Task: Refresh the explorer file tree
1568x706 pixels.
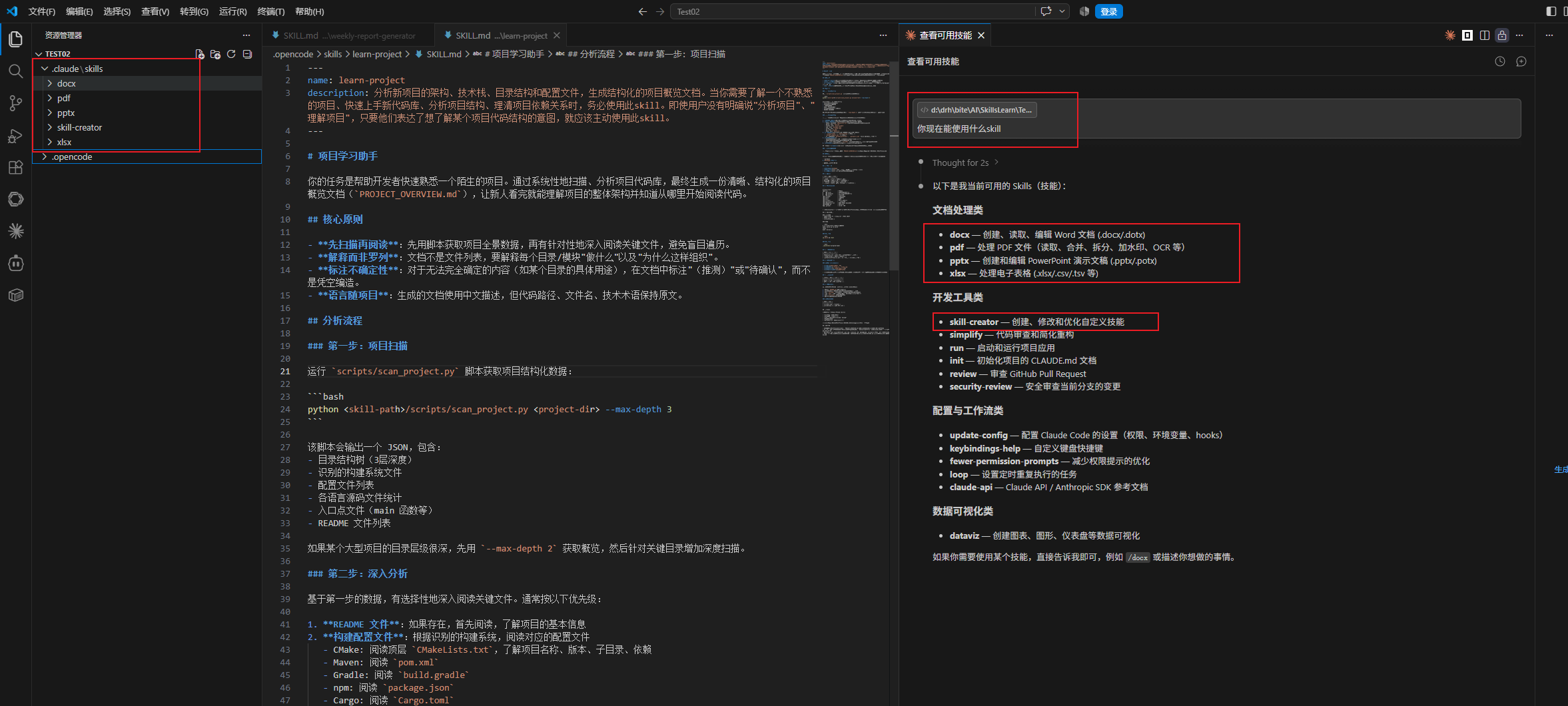Action: 231,54
